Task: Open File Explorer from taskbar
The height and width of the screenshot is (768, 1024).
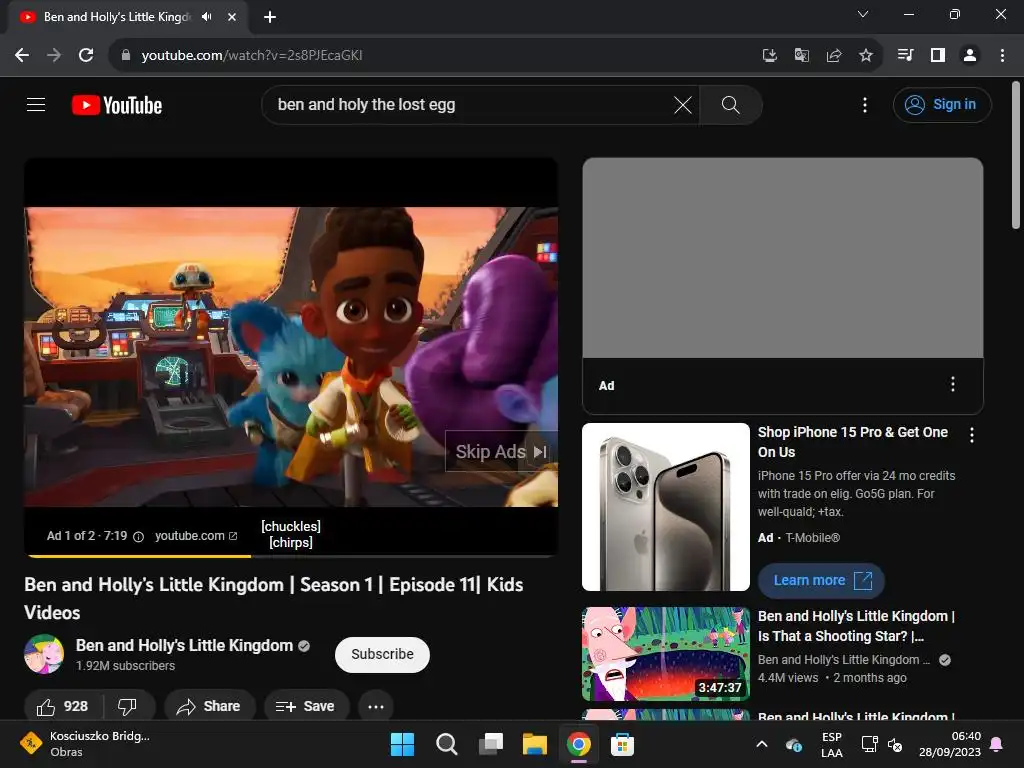Action: tap(534, 744)
